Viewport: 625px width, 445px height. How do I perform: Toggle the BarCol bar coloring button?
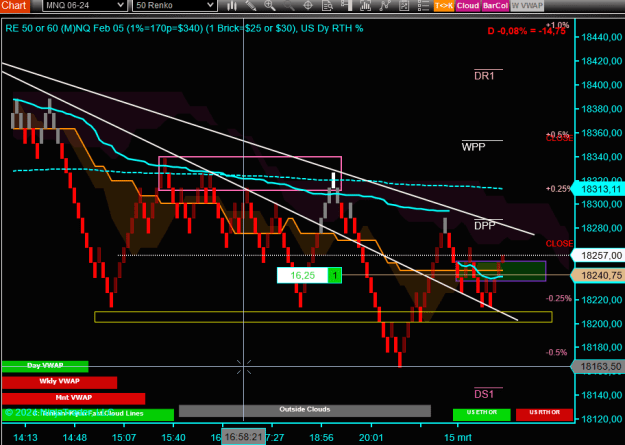coord(495,6)
